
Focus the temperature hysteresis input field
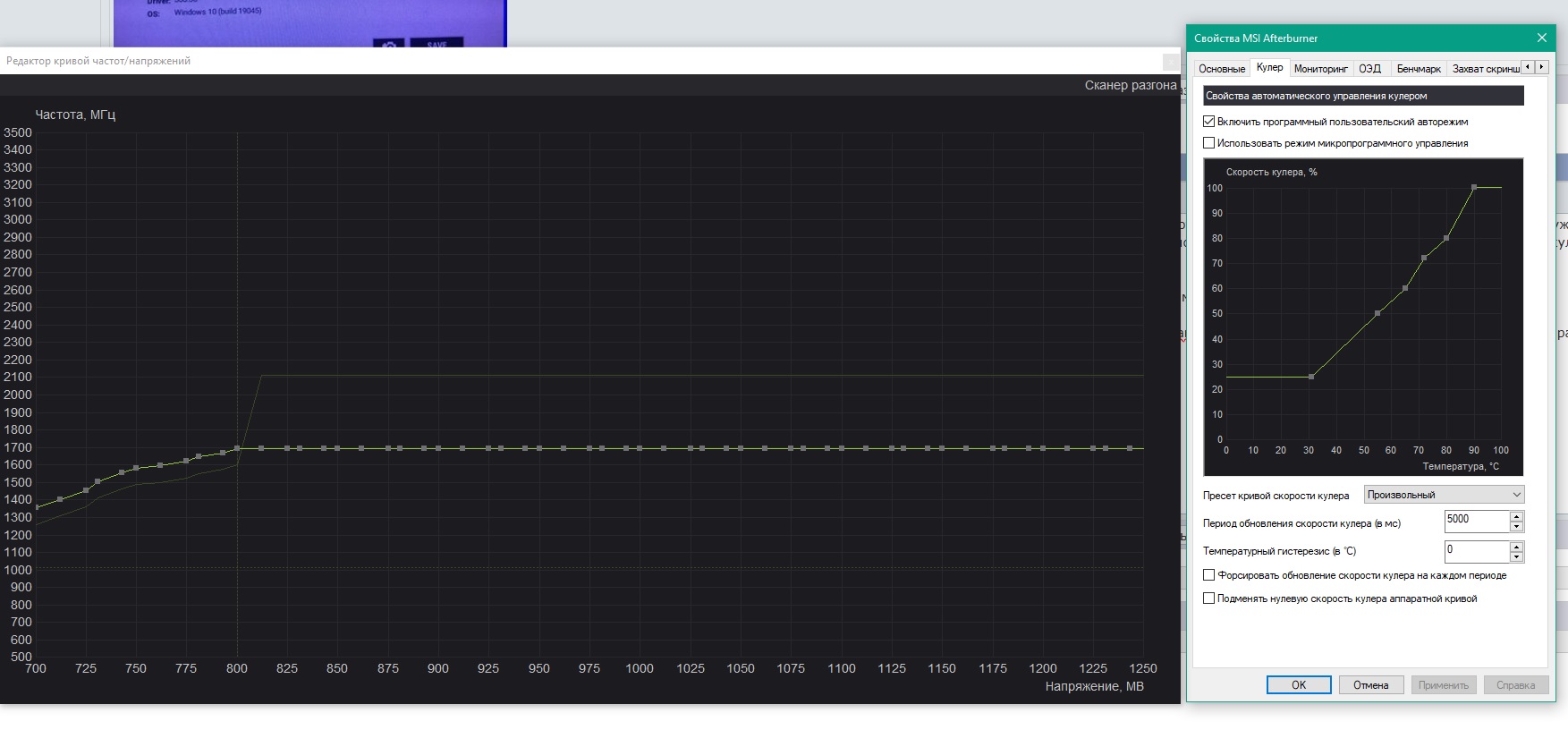pyautogui.click(x=1477, y=551)
